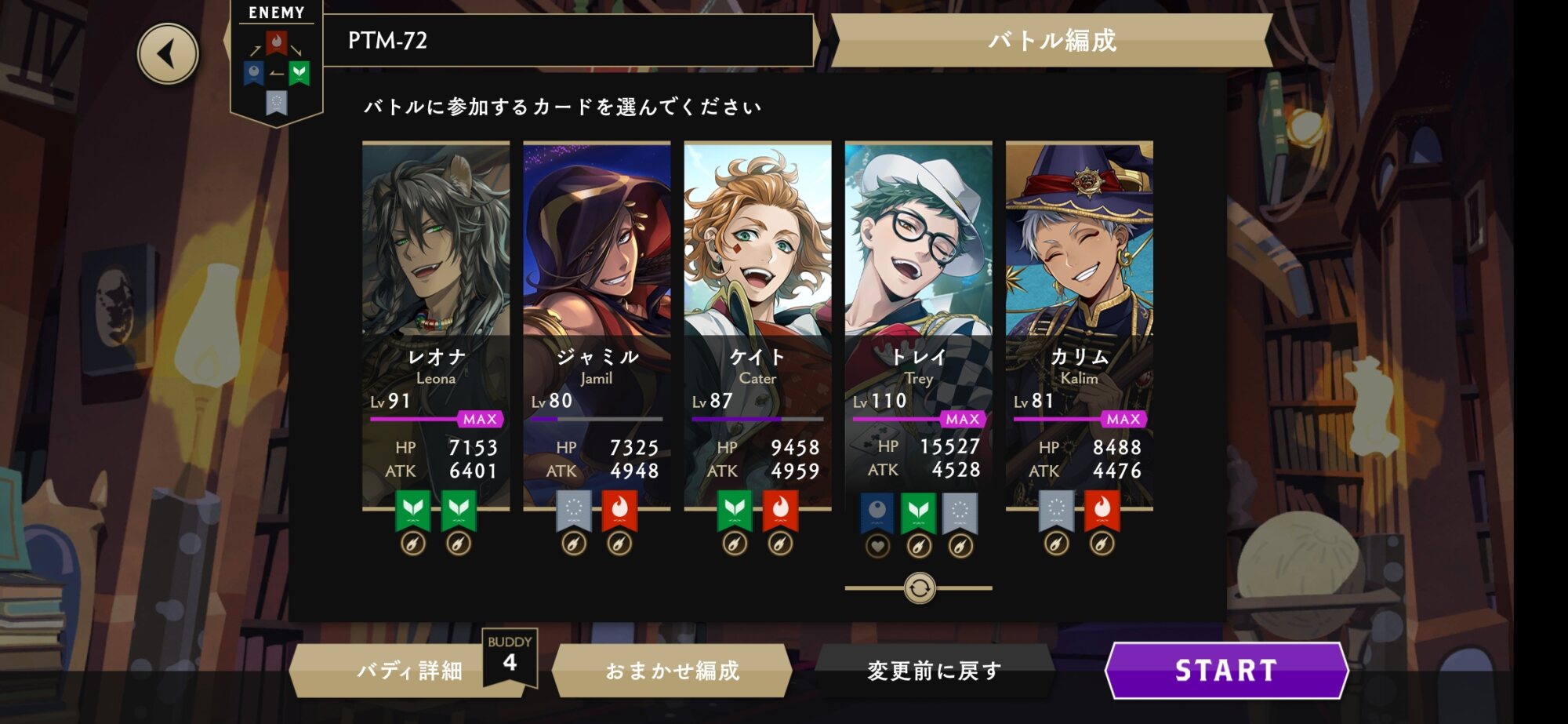Tap the swap icon under Trey's card
The width and height of the screenshot is (1568, 724).
pyautogui.click(x=919, y=588)
